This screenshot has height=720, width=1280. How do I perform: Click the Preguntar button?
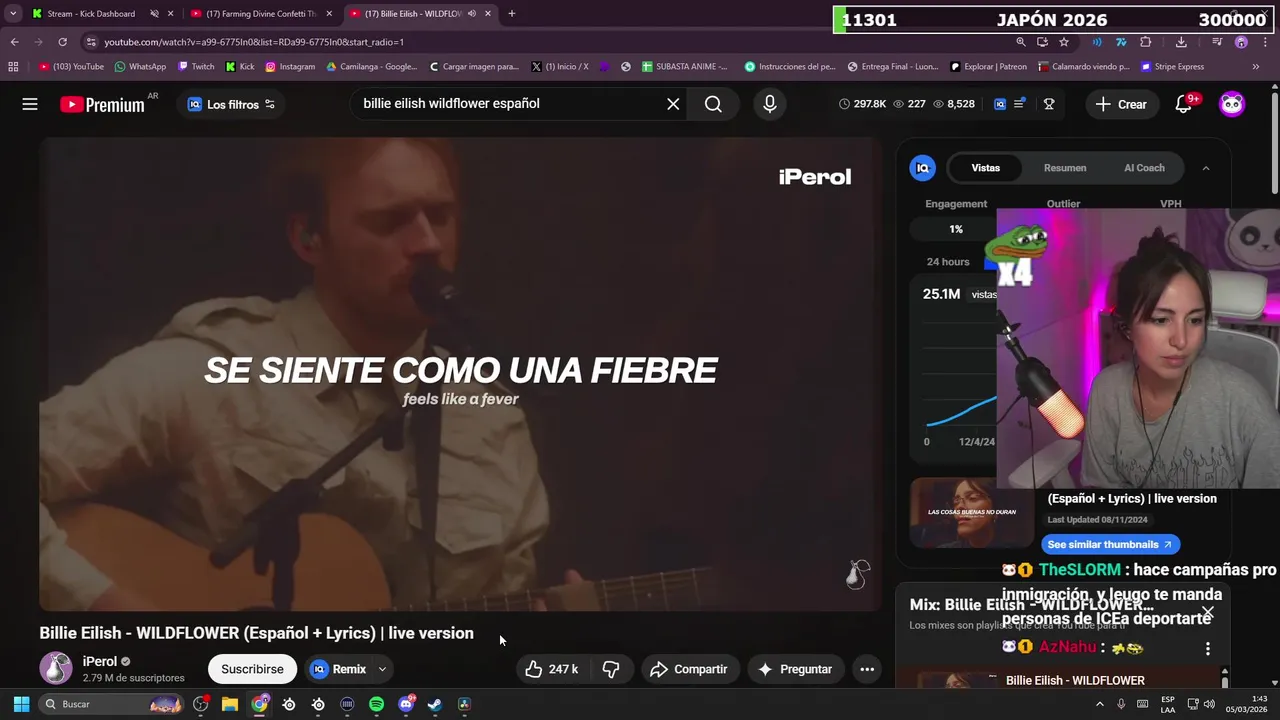pyautogui.click(x=795, y=669)
